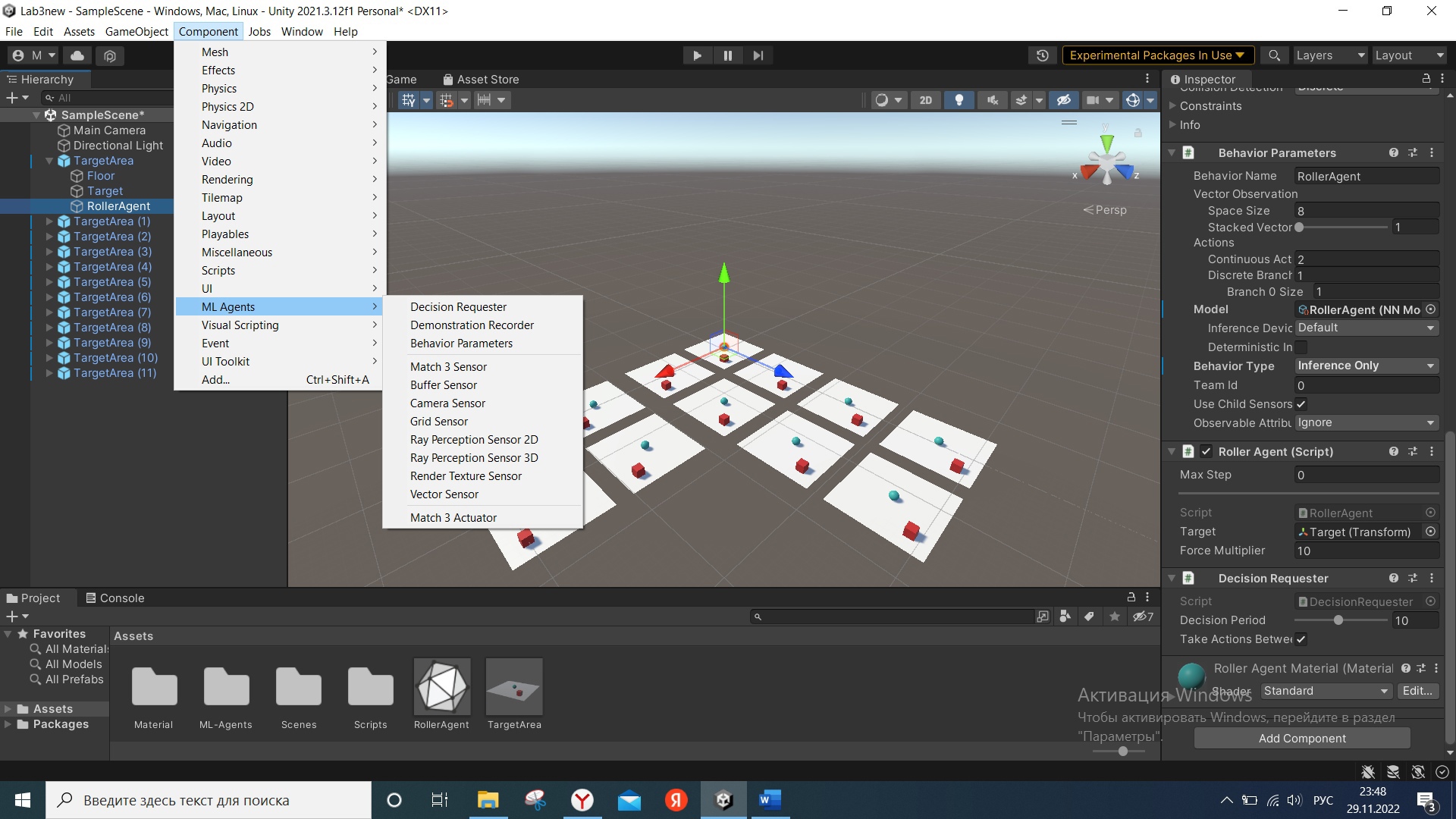Viewport: 1456px width, 819px height.
Task: Click the scene orientation gizmo
Action: (1106, 162)
